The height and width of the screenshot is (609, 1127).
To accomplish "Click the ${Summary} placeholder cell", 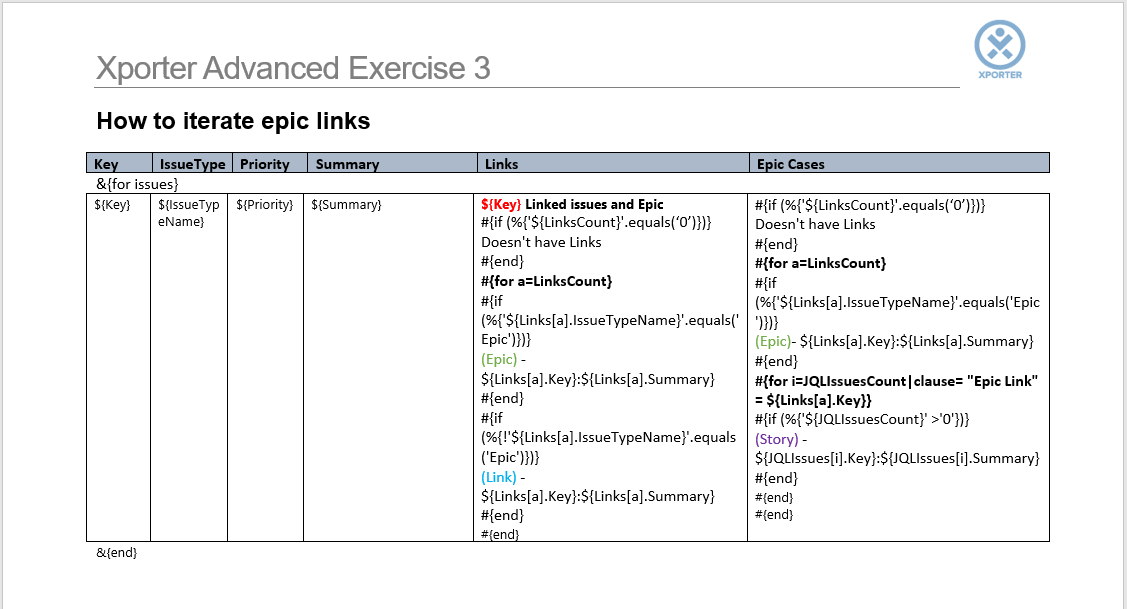I will (346, 205).
